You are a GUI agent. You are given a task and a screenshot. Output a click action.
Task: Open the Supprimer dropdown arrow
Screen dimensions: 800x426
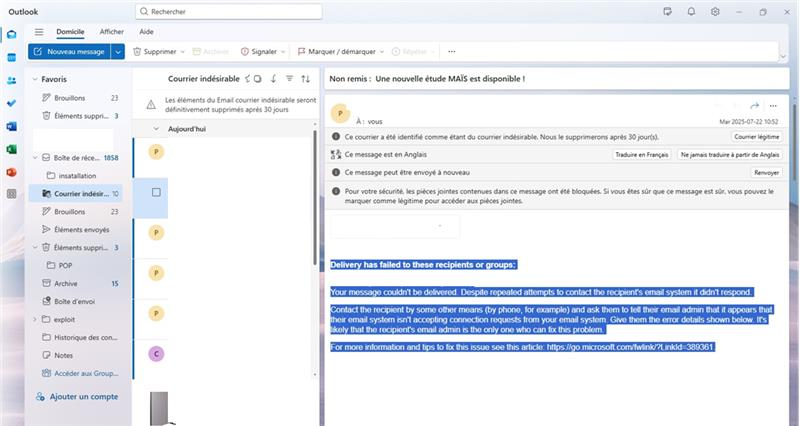coord(182,52)
